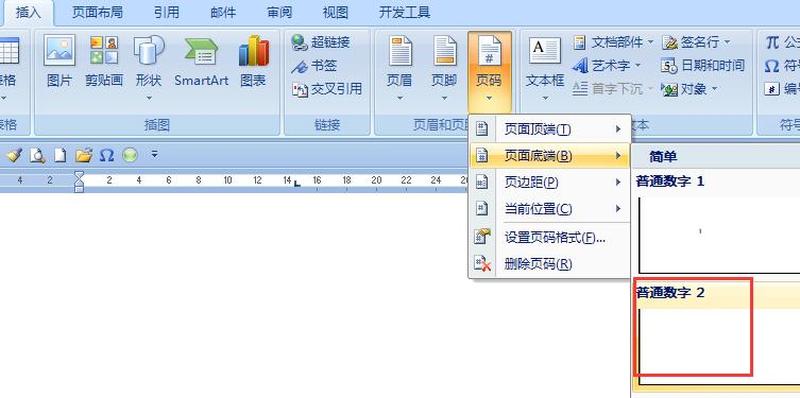Open 文档部件 quick parts menu

[613, 42]
